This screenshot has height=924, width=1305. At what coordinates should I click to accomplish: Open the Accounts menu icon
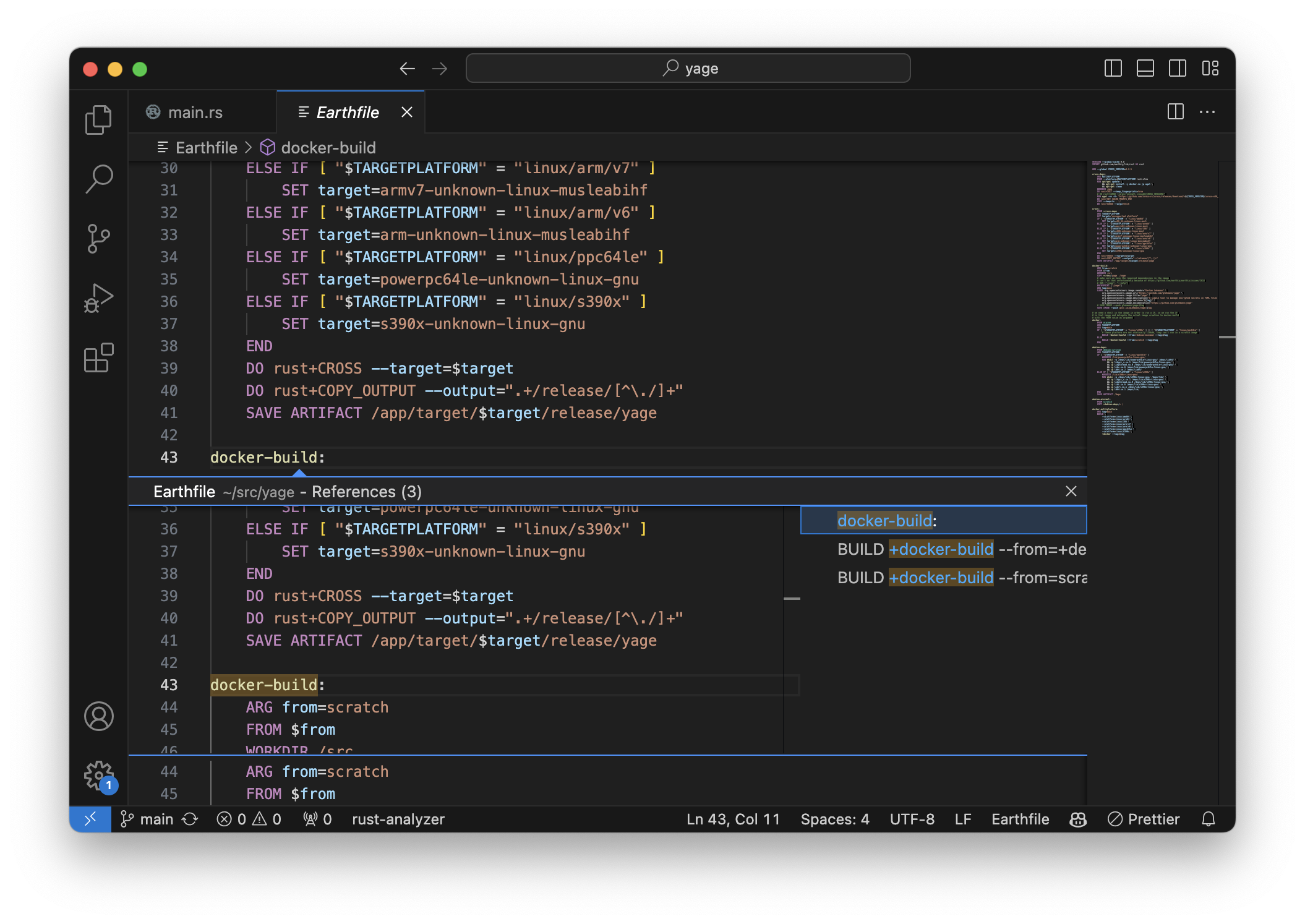[x=98, y=716]
